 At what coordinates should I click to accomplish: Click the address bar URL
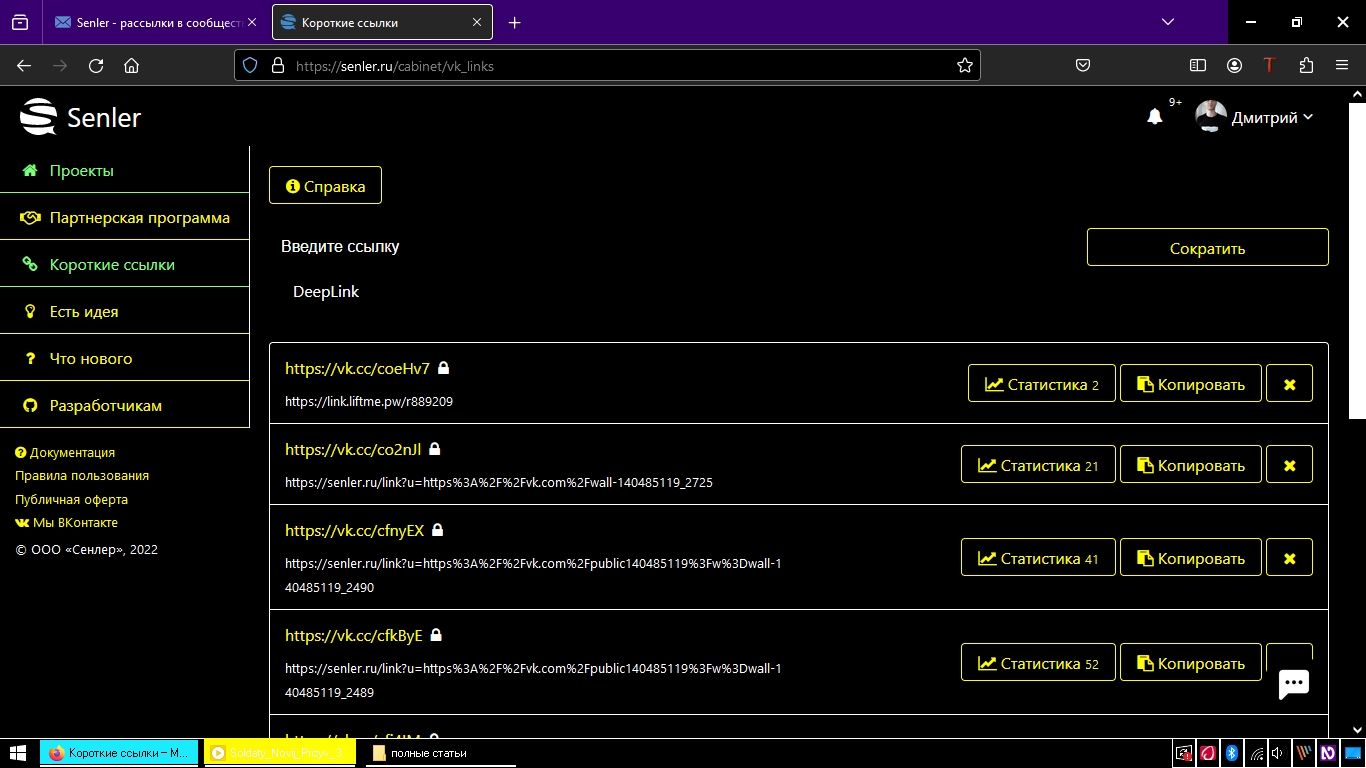click(x=395, y=66)
